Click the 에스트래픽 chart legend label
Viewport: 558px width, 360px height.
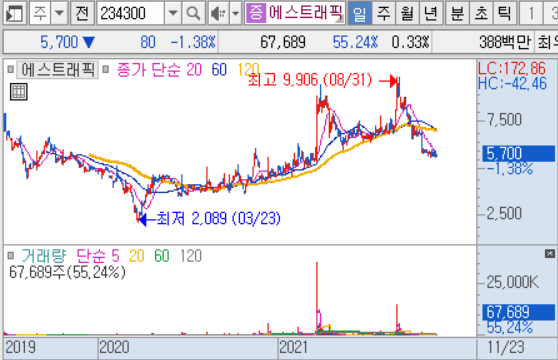click(x=58, y=69)
